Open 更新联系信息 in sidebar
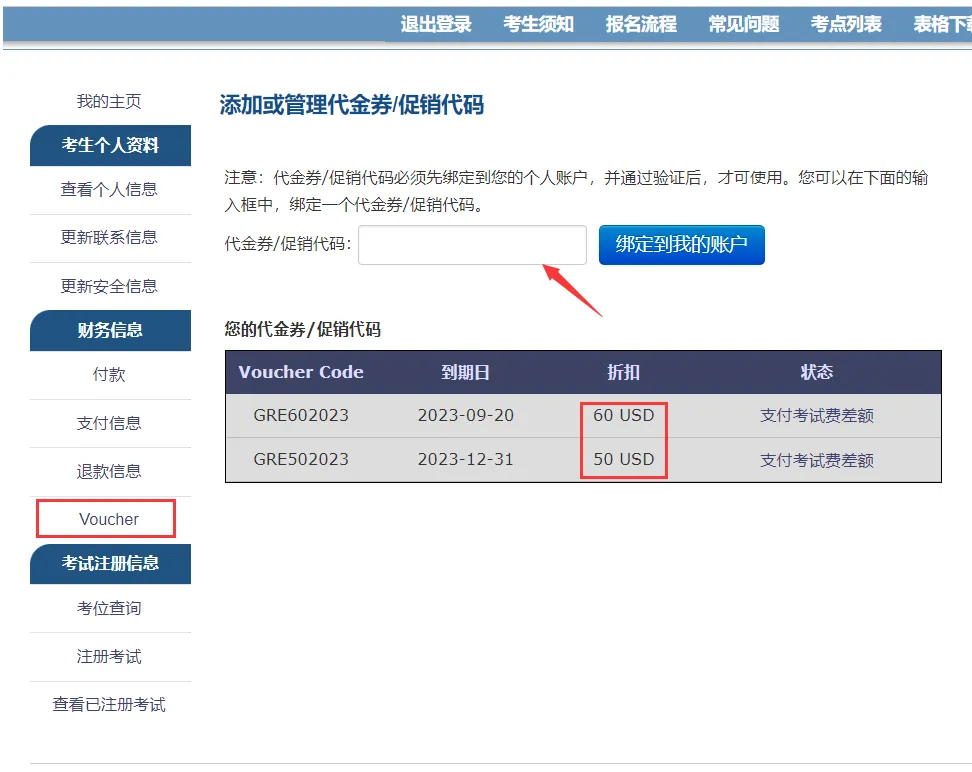The width and height of the screenshot is (972, 772). click(x=109, y=237)
